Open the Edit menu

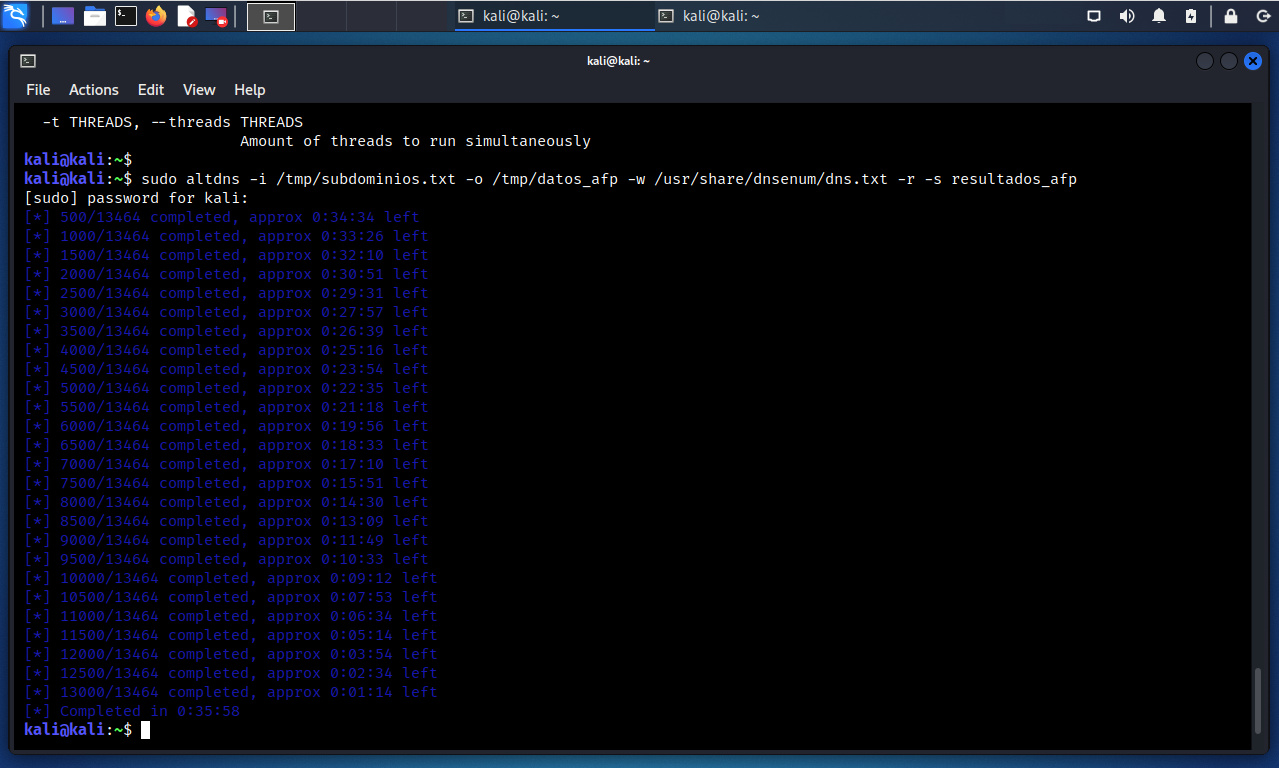(x=151, y=90)
